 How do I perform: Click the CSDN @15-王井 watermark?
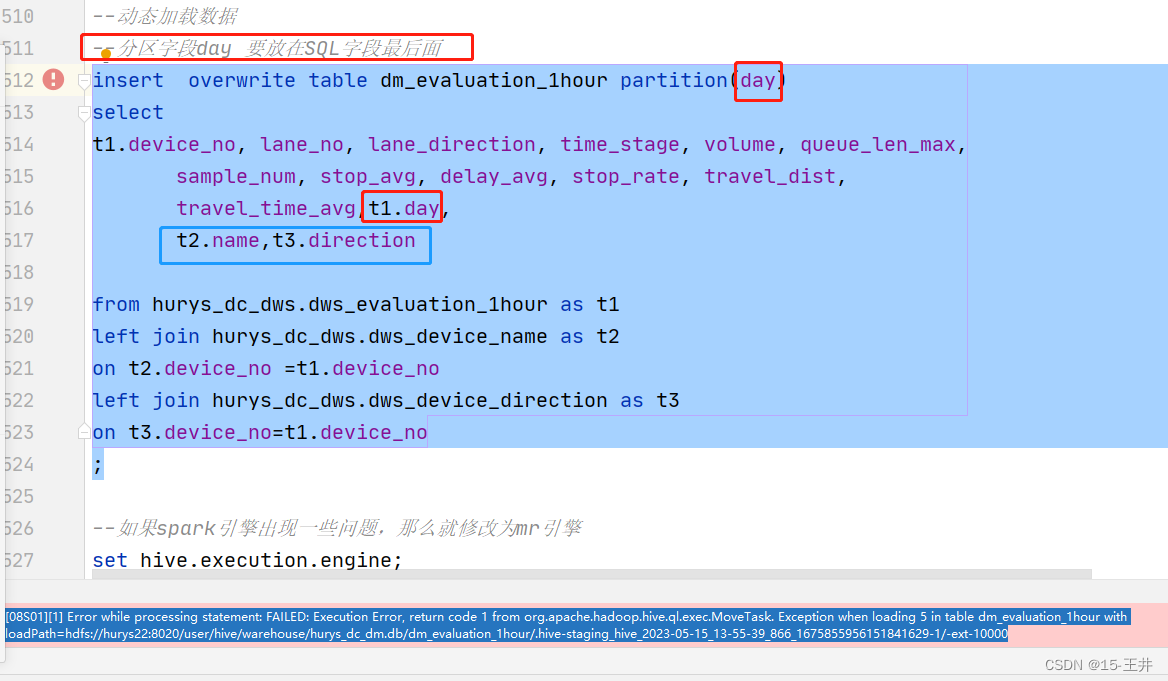pos(1099,664)
